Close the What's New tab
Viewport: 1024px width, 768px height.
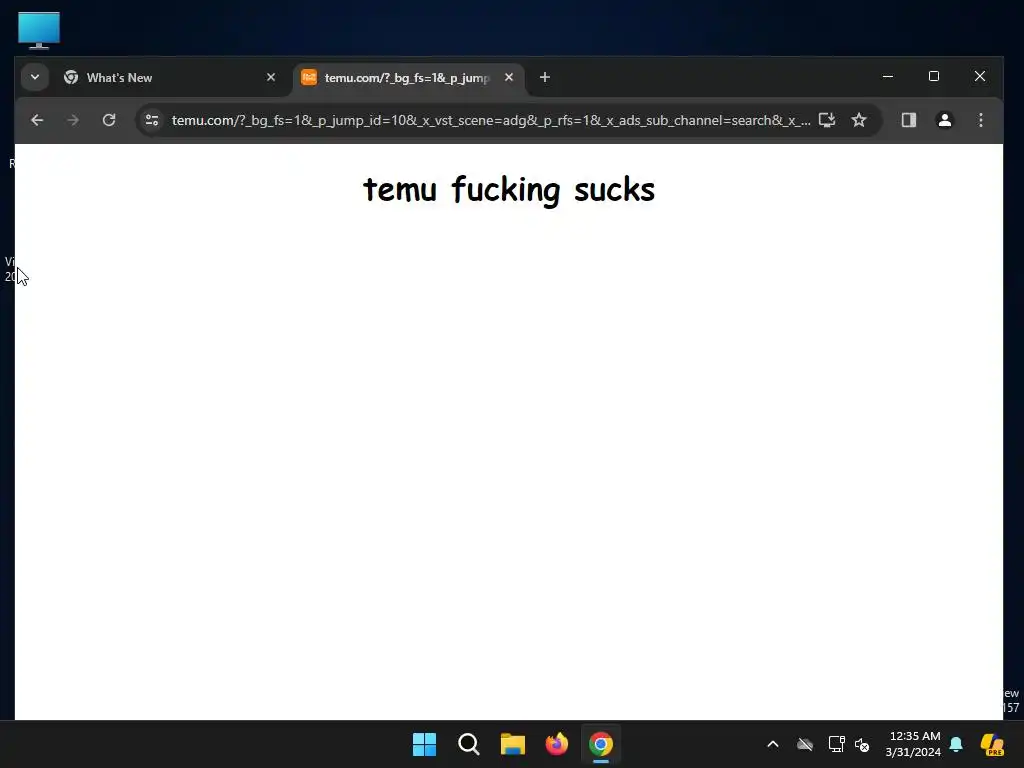click(271, 77)
